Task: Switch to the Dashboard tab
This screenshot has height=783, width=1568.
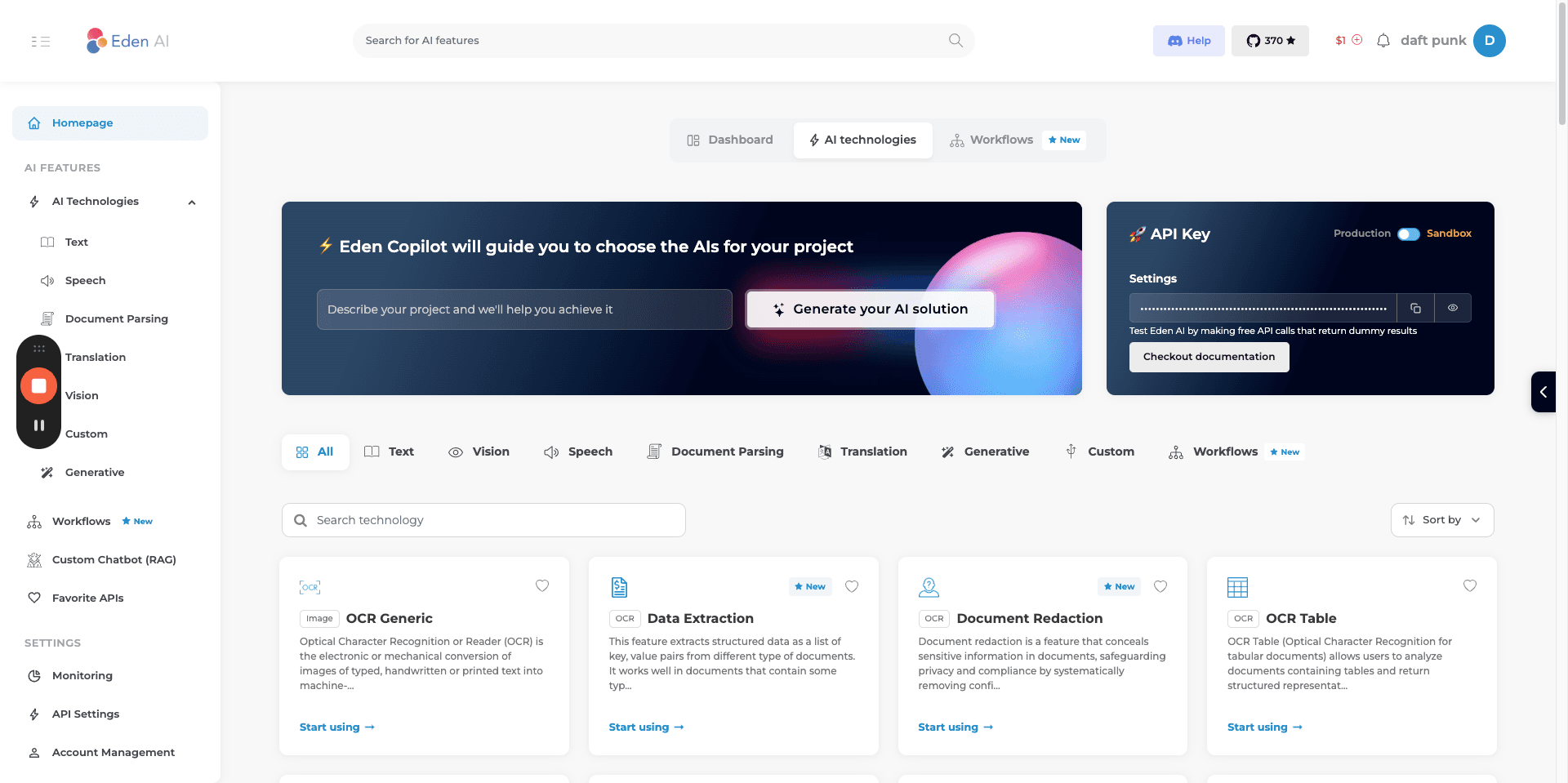Action: tap(730, 140)
